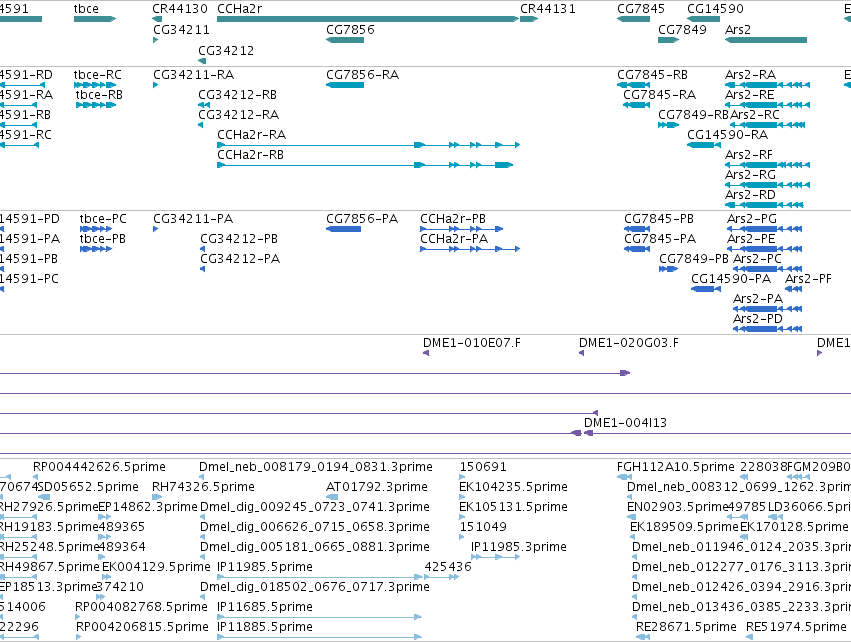Click protein Ars2-PF
The width and height of the screenshot is (851, 642).
tap(808, 279)
